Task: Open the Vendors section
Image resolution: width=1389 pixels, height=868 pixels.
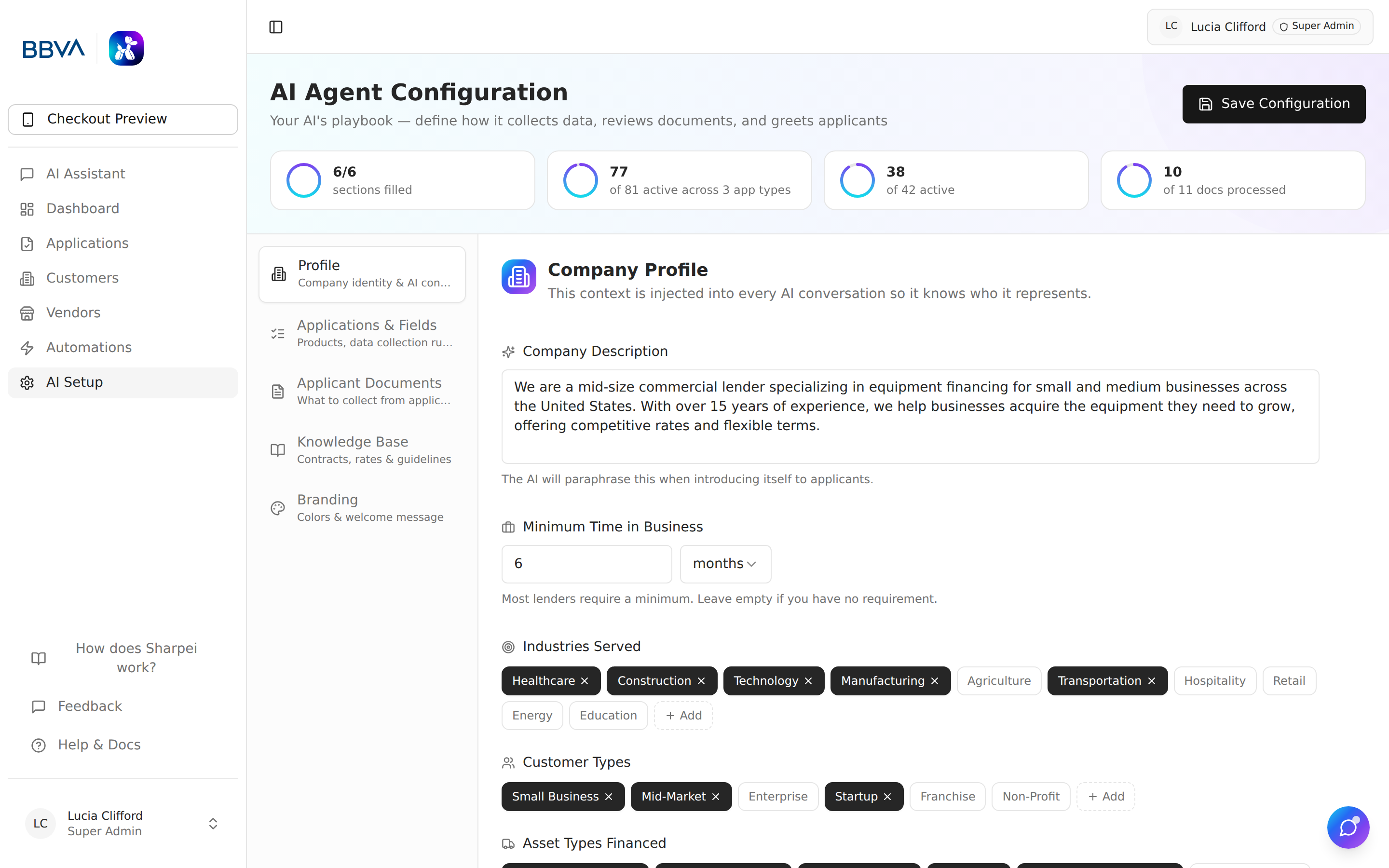Action: [x=73, y=313]
